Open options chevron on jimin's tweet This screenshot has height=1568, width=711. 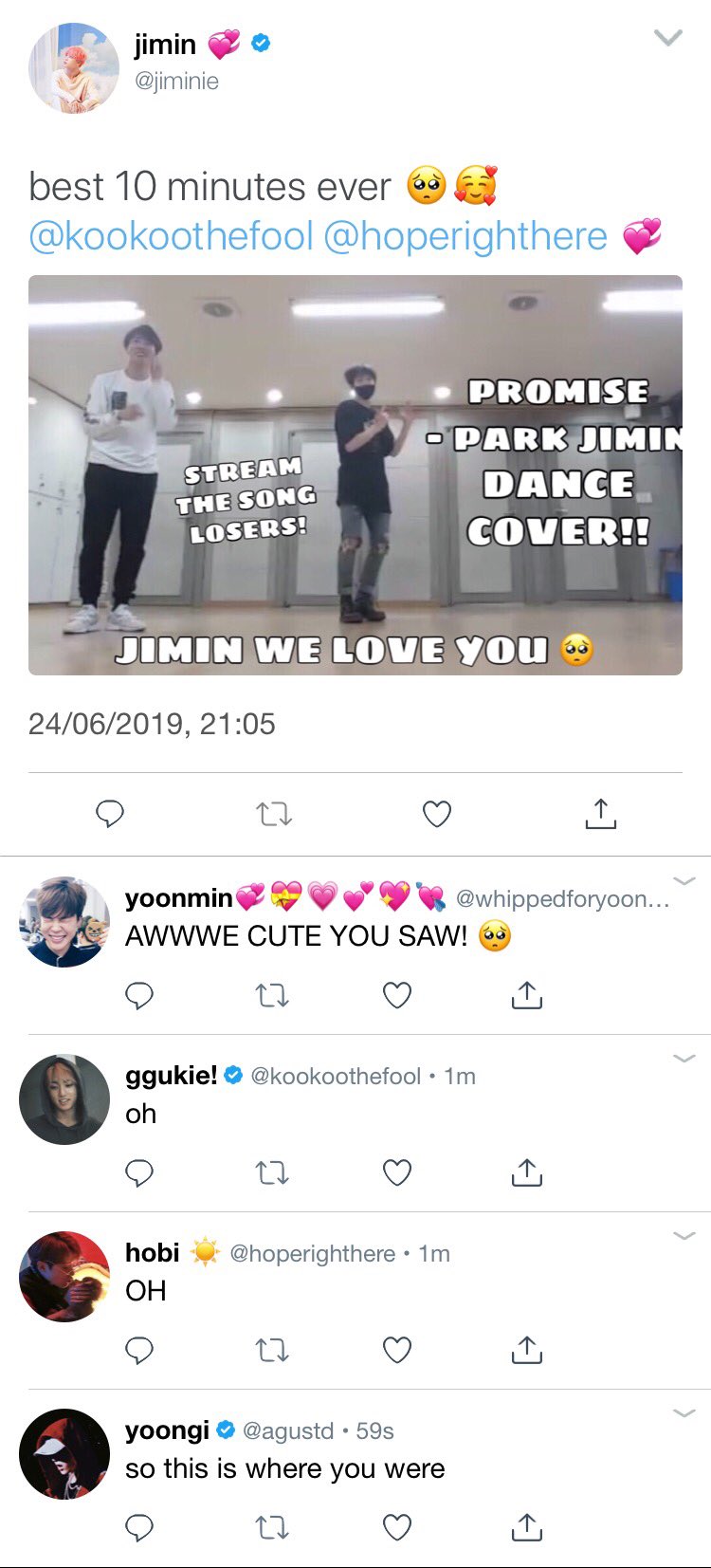[669, 38]
